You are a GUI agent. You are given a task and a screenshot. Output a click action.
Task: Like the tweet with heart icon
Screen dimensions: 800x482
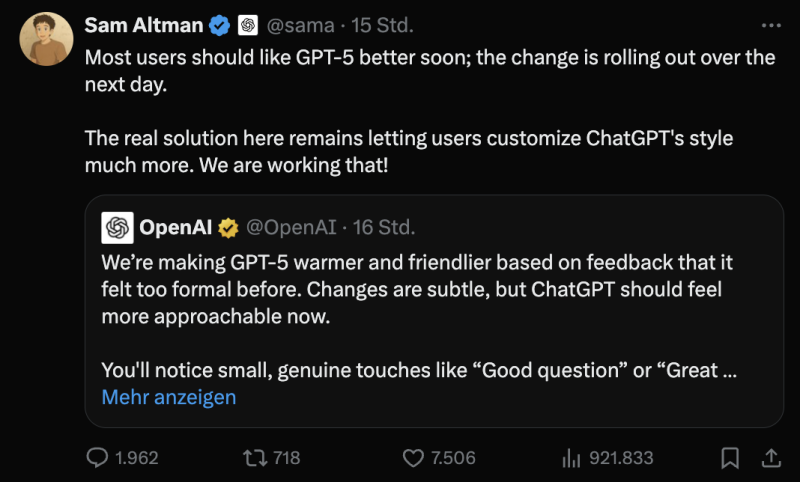click(414, 458)
